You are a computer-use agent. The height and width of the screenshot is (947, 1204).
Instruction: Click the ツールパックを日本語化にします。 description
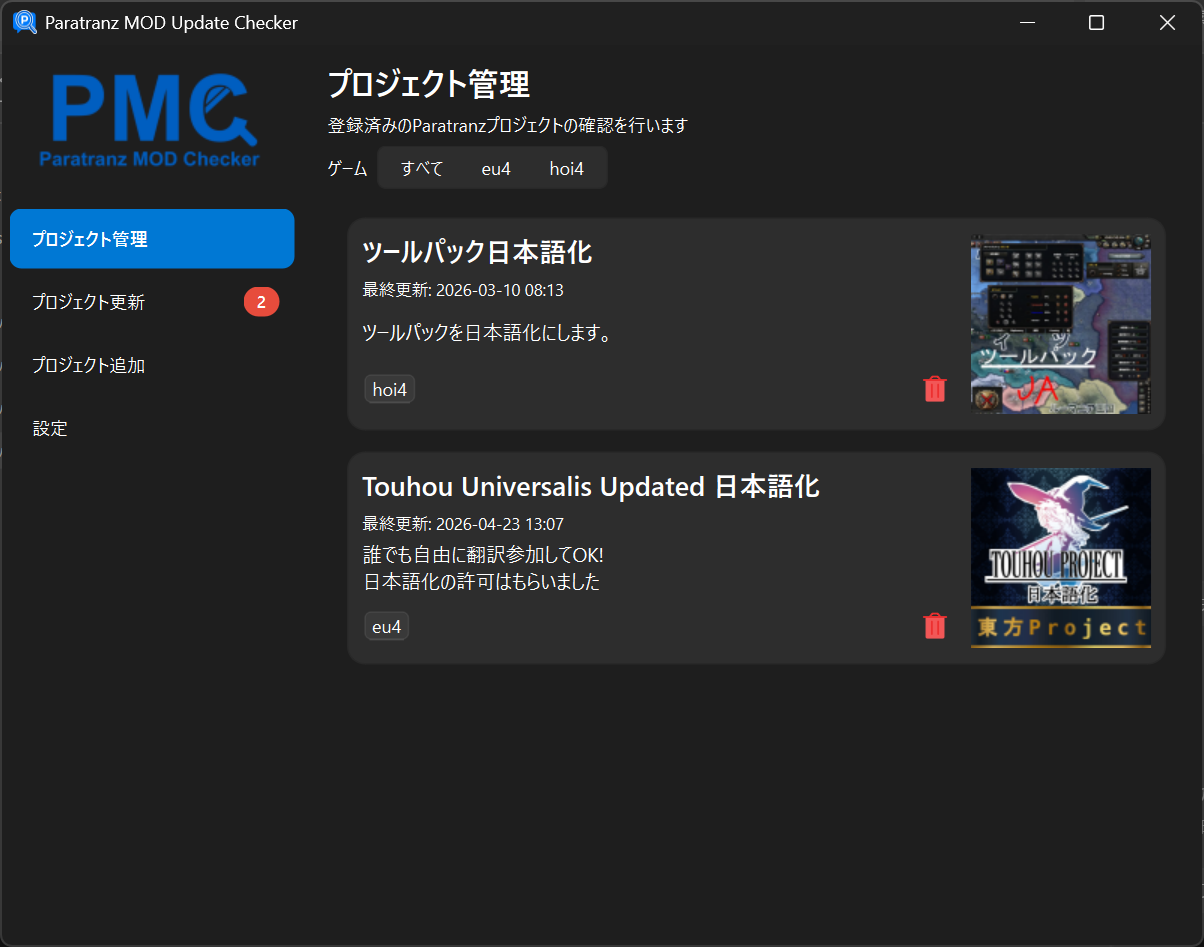(487, 332)
